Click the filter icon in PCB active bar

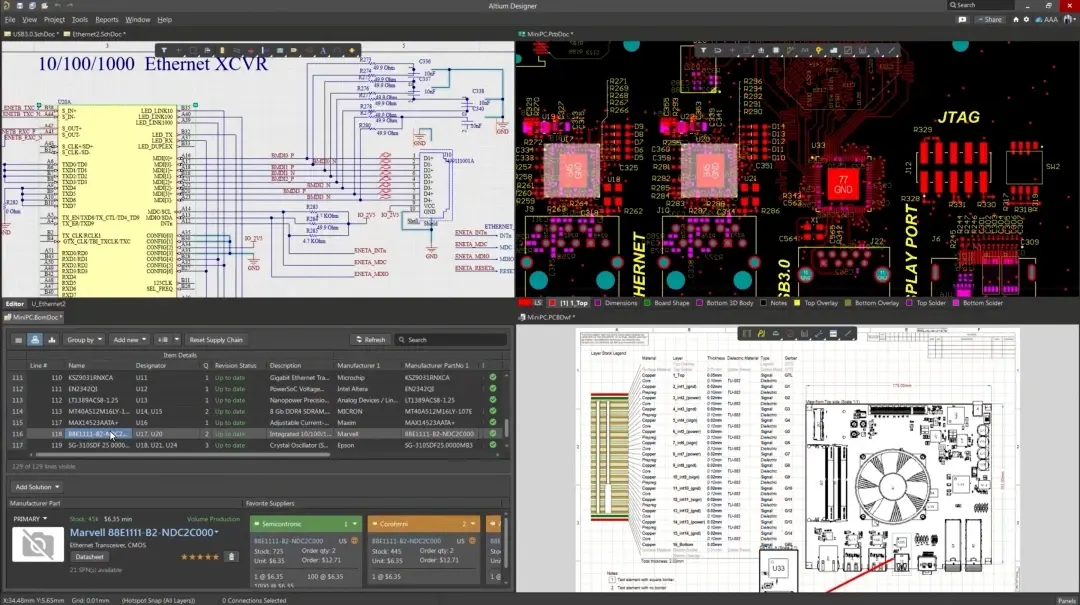[703, 50]
